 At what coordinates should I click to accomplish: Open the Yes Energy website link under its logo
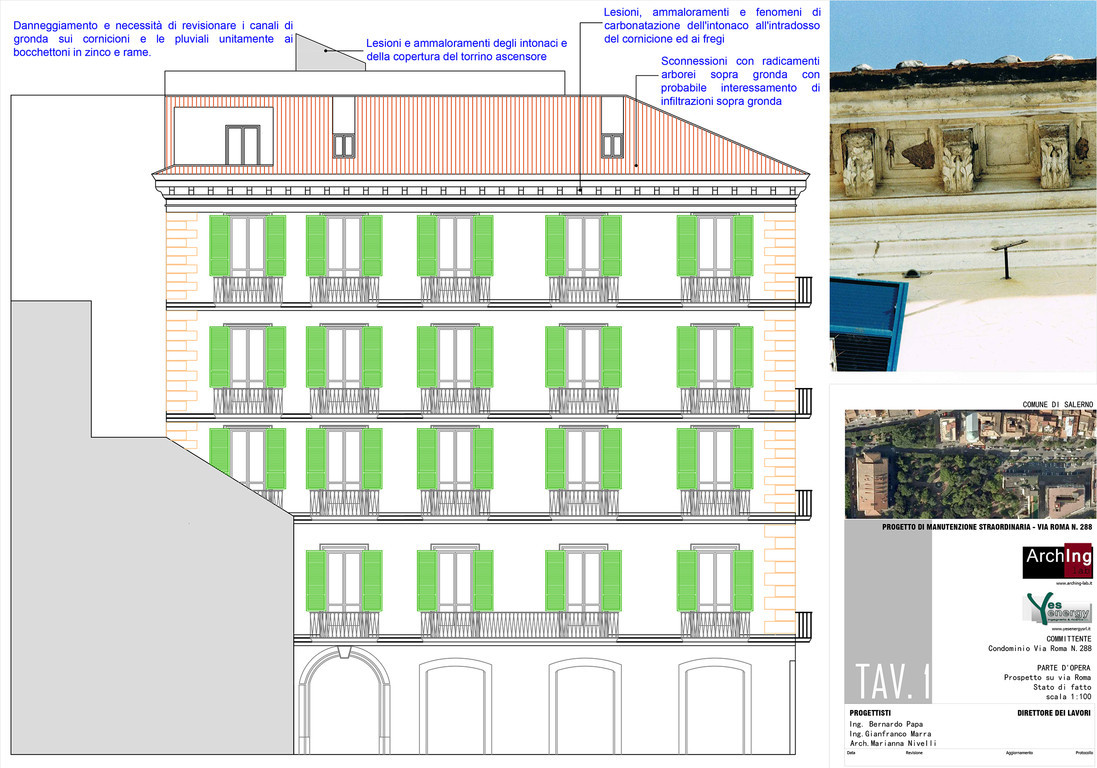[x=1070, y=629]
